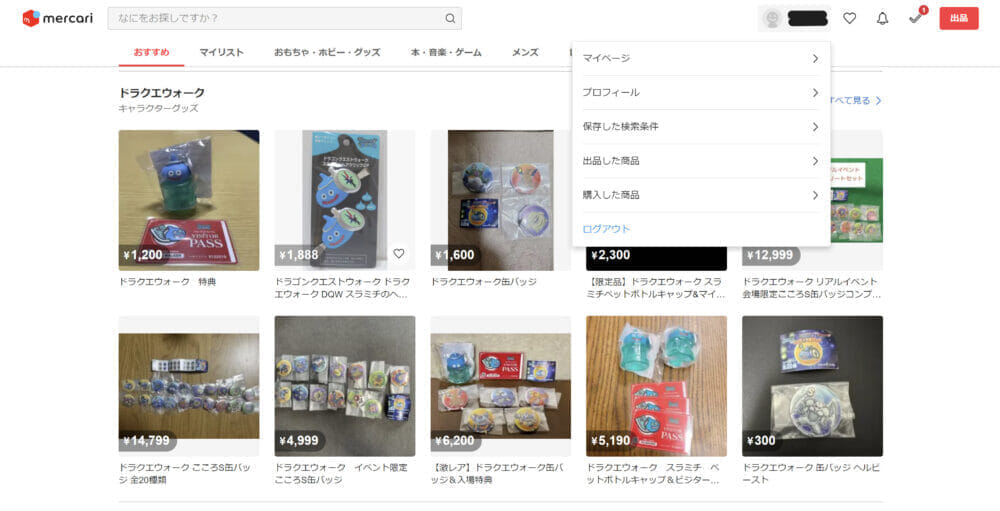Image resolution: width=1000 pixels, height=511 pixels.
Task: Switch to the マイリスト tab
Action: [221, 52]
